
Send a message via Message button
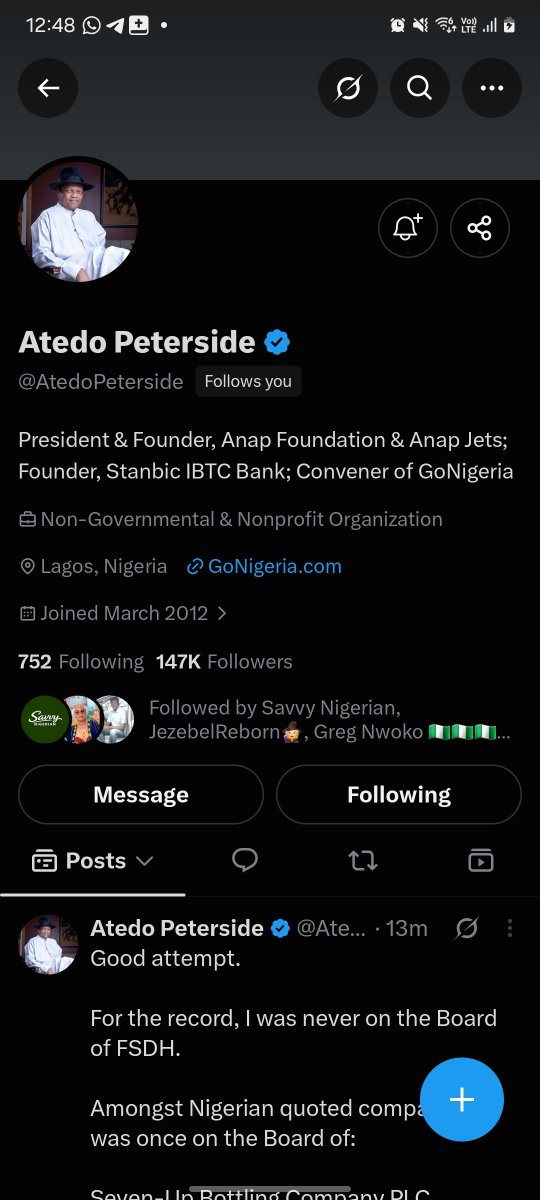pyautogui.click(x=141, y=795)
